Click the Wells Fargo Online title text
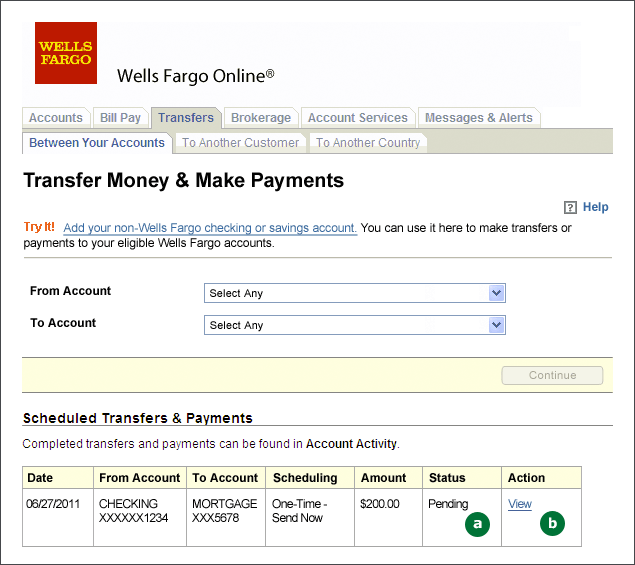Viewport: 635px width, 565px height. 196,76
